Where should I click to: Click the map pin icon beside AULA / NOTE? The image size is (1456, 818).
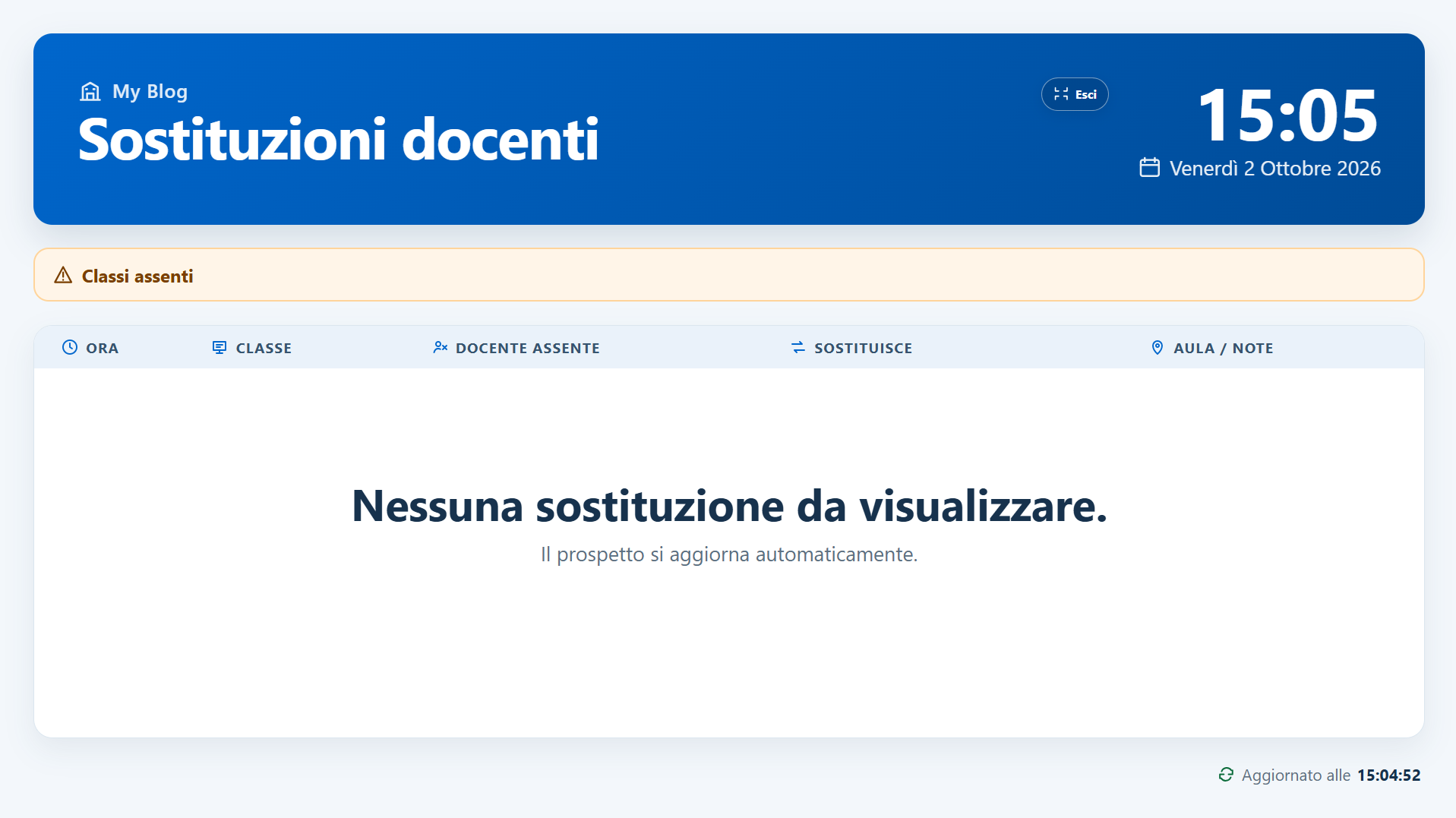click(x=1158, y=347)
